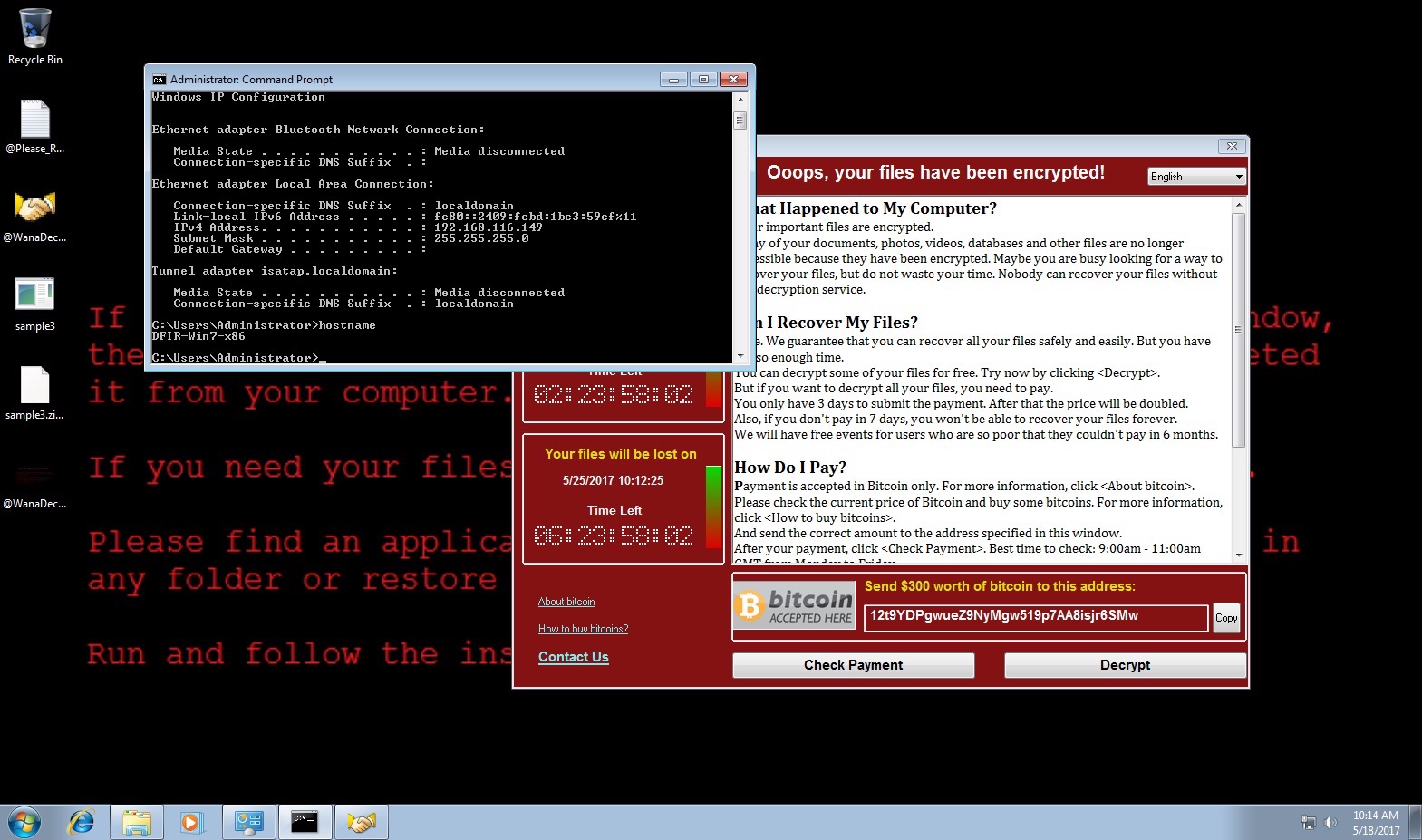Screen dimensions: 1422x840
Task: Select the sample3.zi... file icon
Action: coord(34,392)
